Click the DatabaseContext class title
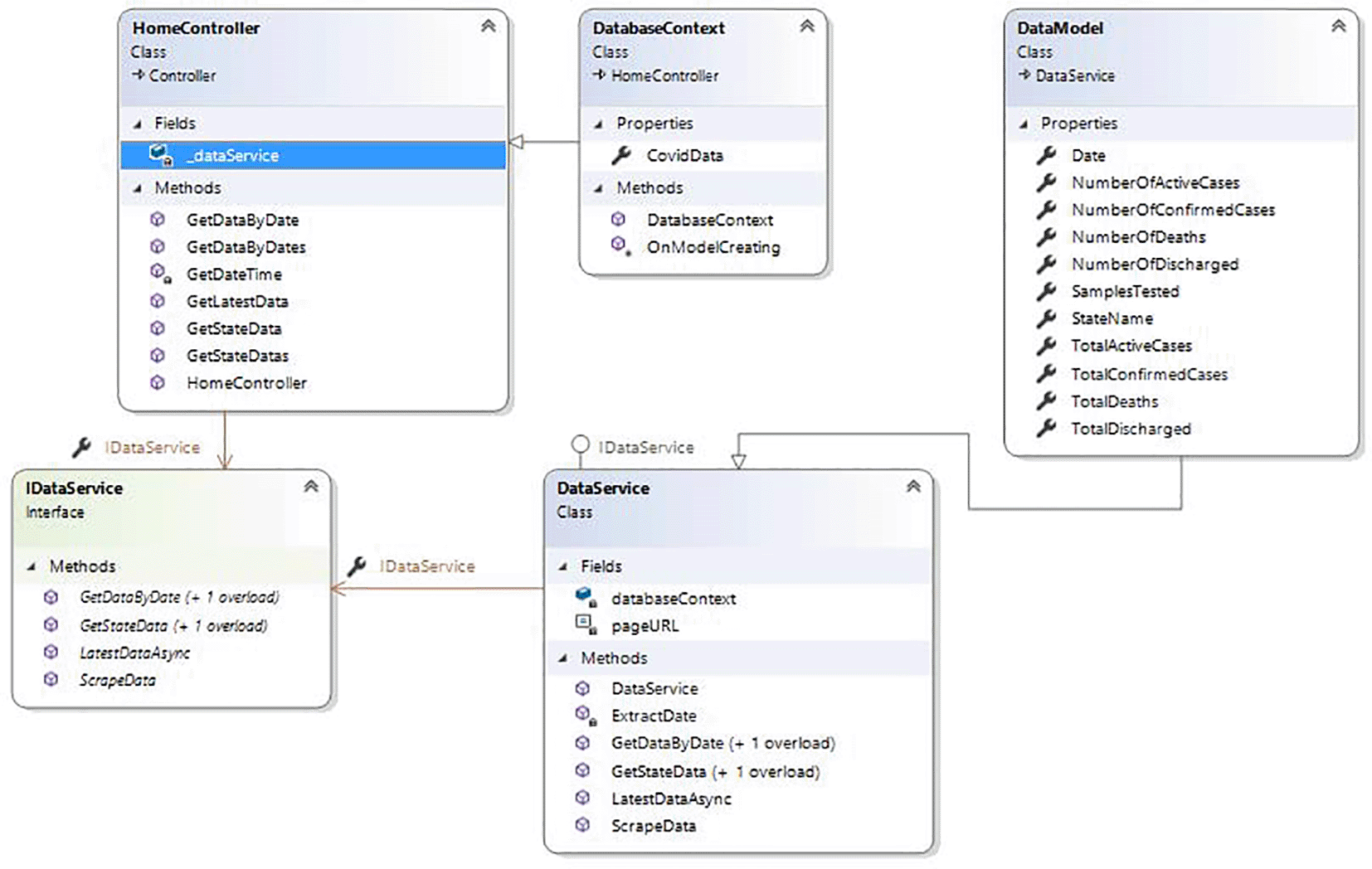 pos(659,28)
